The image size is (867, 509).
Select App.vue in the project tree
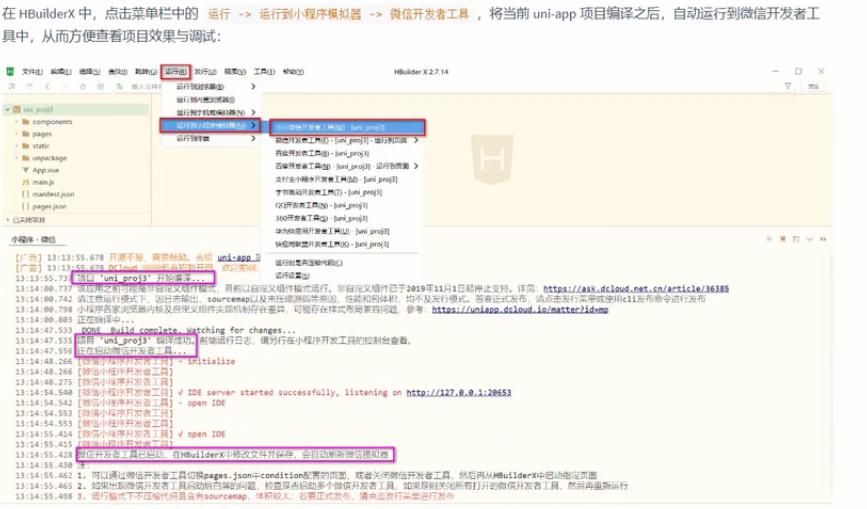(x=45, y=170)
